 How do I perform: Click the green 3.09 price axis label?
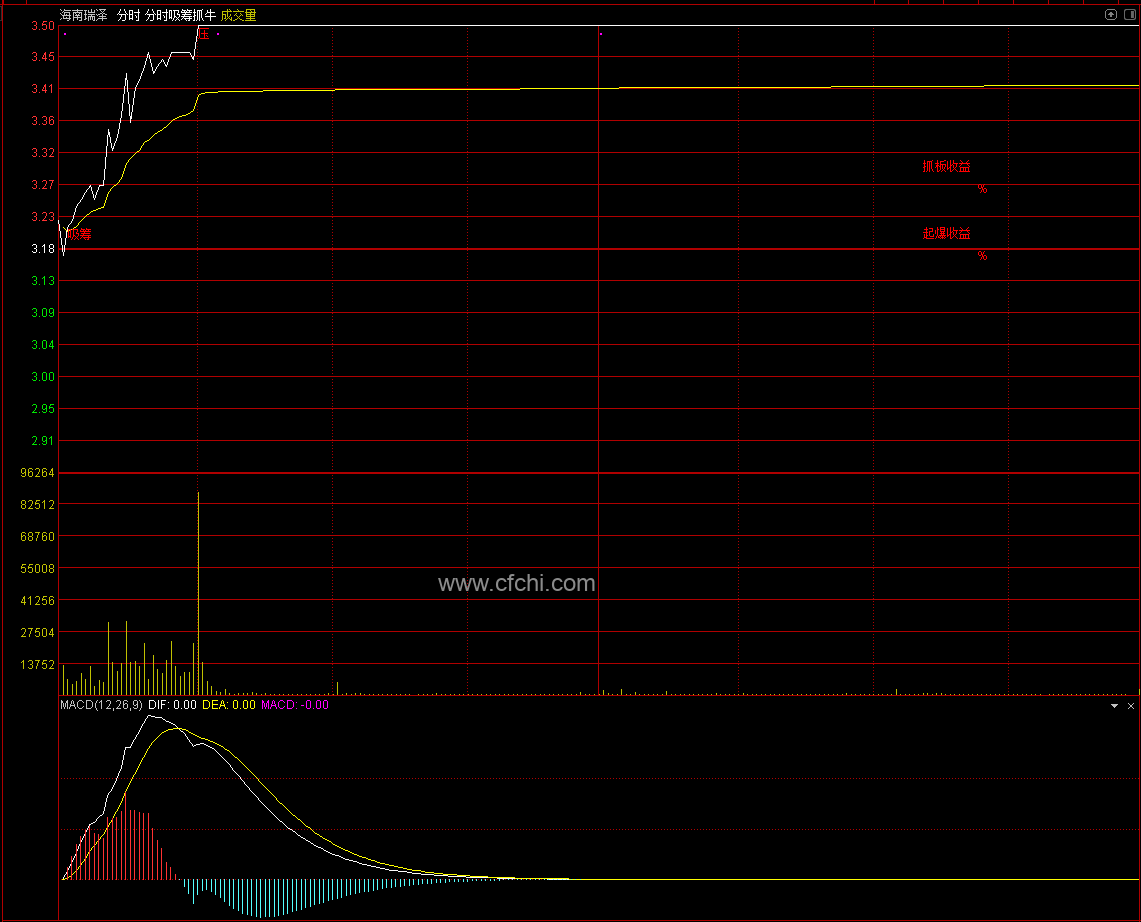(x=43, y=313)
